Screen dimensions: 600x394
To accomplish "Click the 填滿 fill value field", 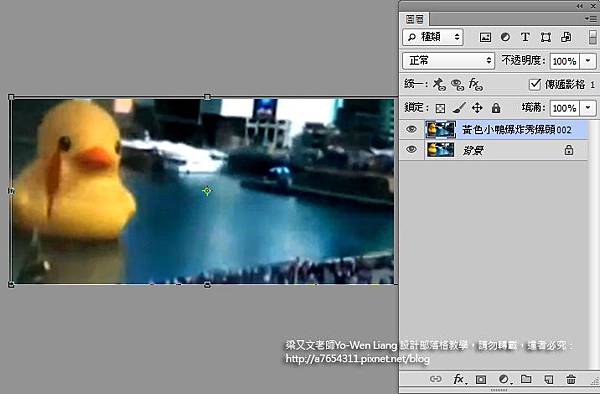I will (x=565, y=108).
